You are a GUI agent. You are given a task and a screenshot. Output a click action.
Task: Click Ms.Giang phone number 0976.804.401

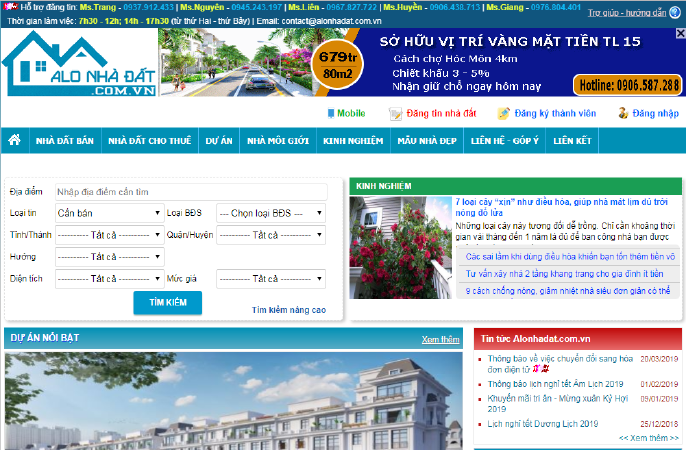pyautogui.click(x=556, y=7)
